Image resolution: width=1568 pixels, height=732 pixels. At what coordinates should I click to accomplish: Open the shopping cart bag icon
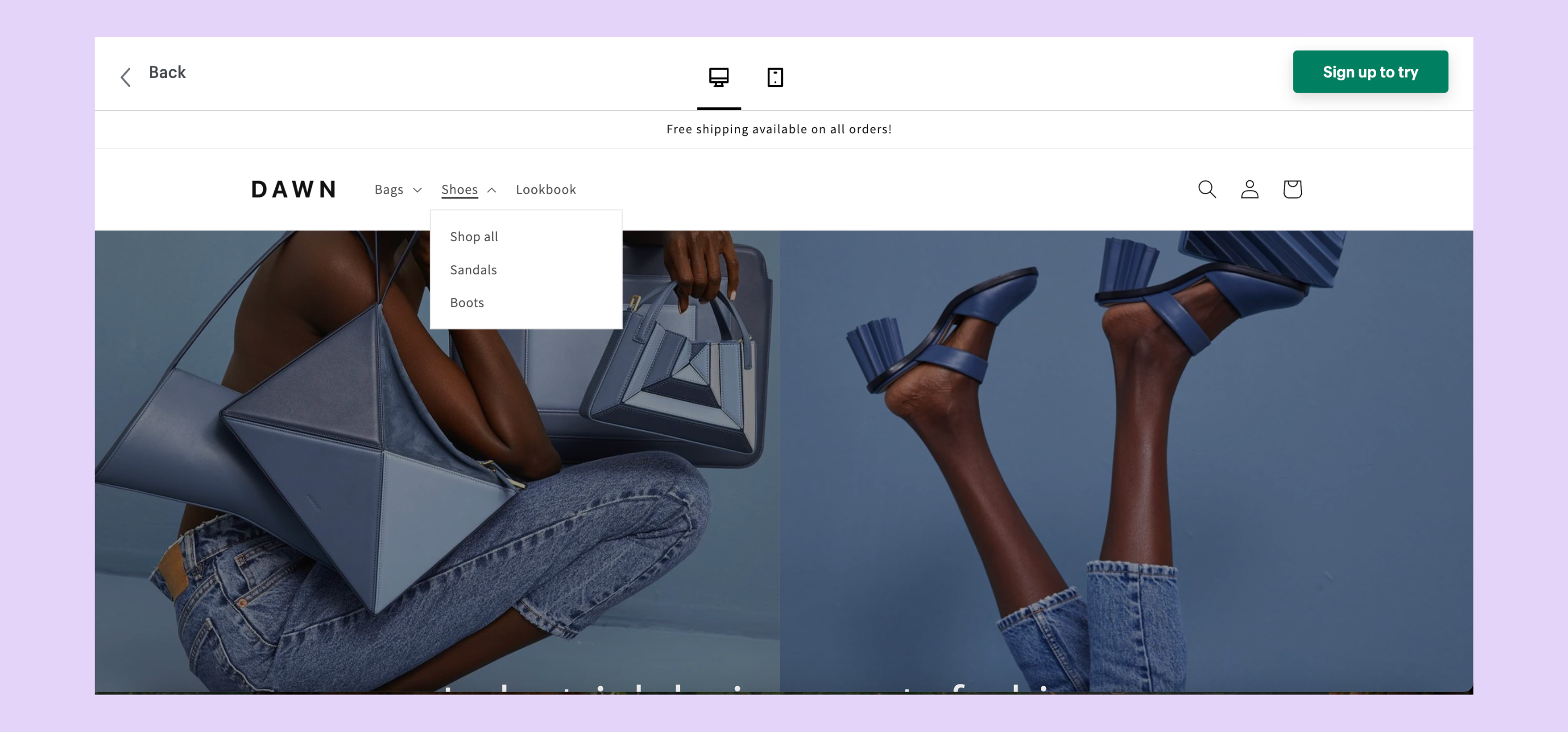pyautogui.click(x=1292, y=189)
